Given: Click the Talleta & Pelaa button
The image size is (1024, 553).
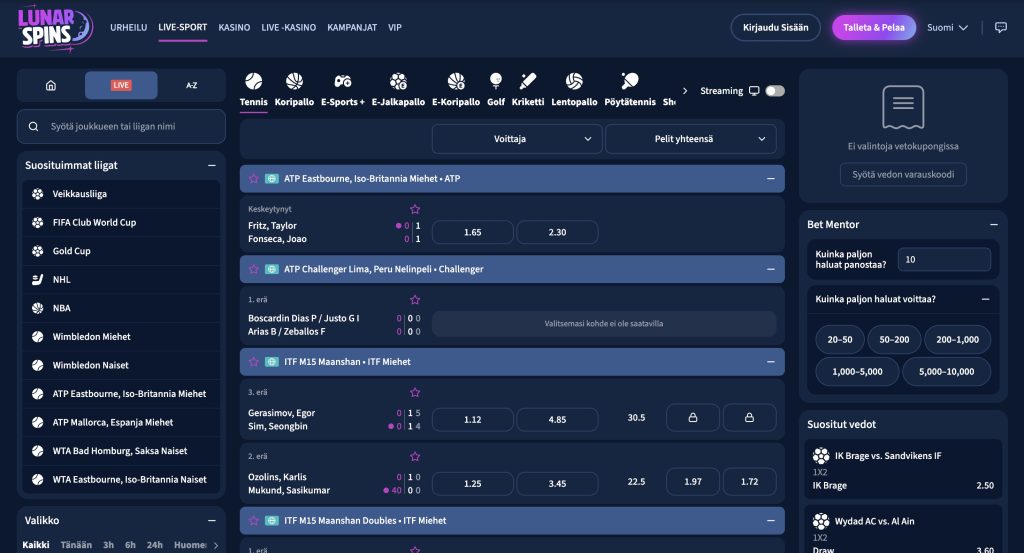Looking at the screenshot, I should [874, 27].
